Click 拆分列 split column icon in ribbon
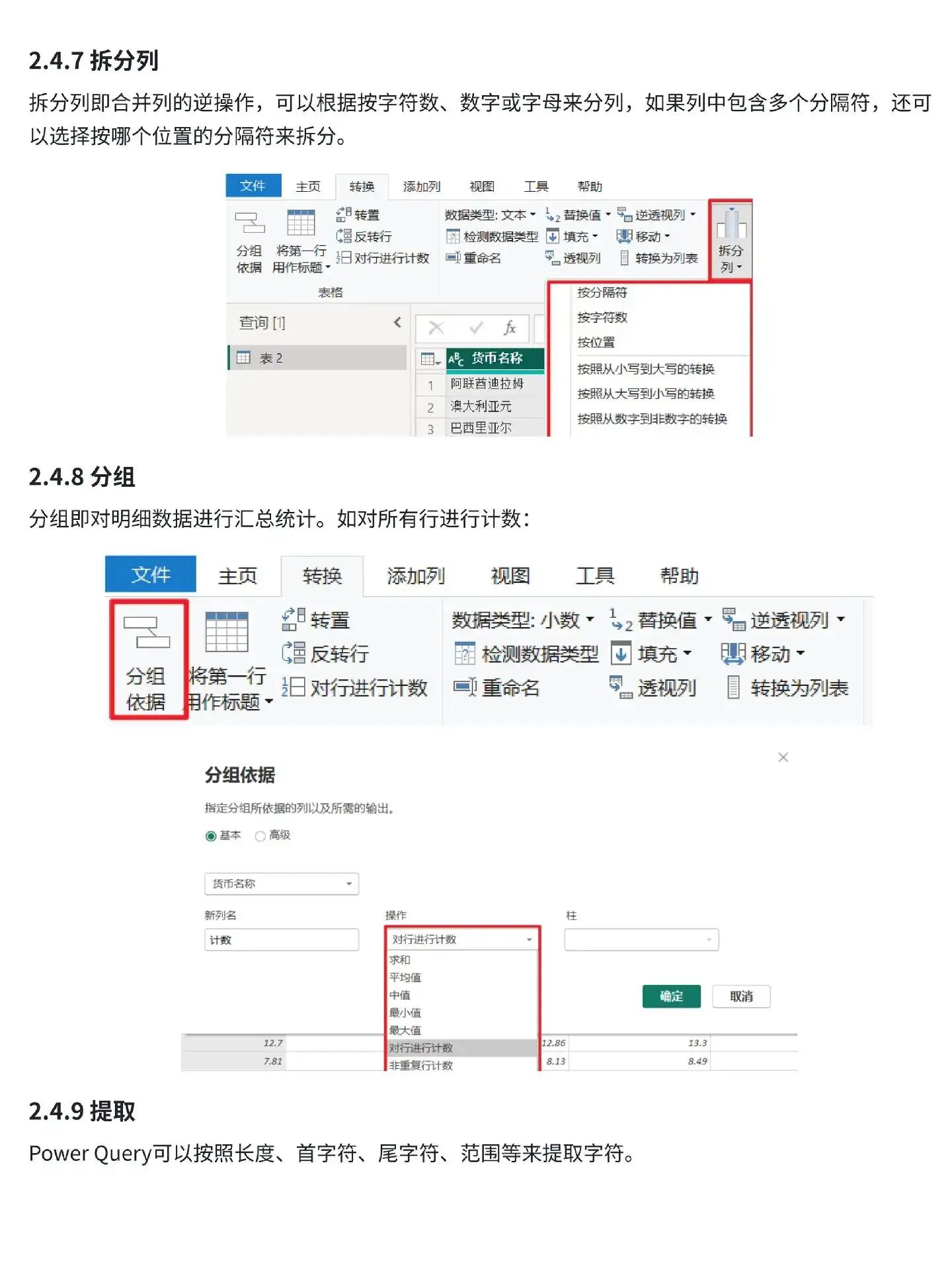Image resolution: width=952 pixels, height=1270 pixels. (x=731, y=224)
